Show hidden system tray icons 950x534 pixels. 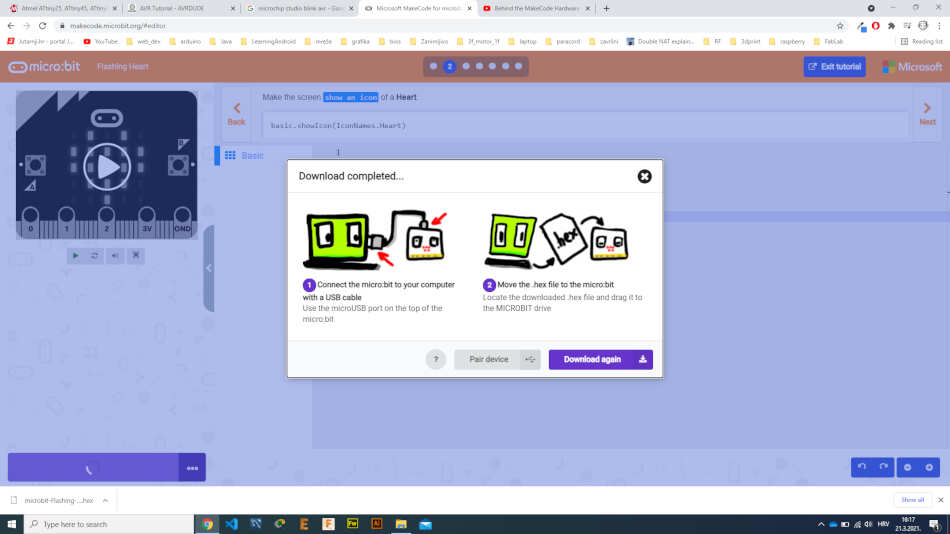click(x=821, y=524)
